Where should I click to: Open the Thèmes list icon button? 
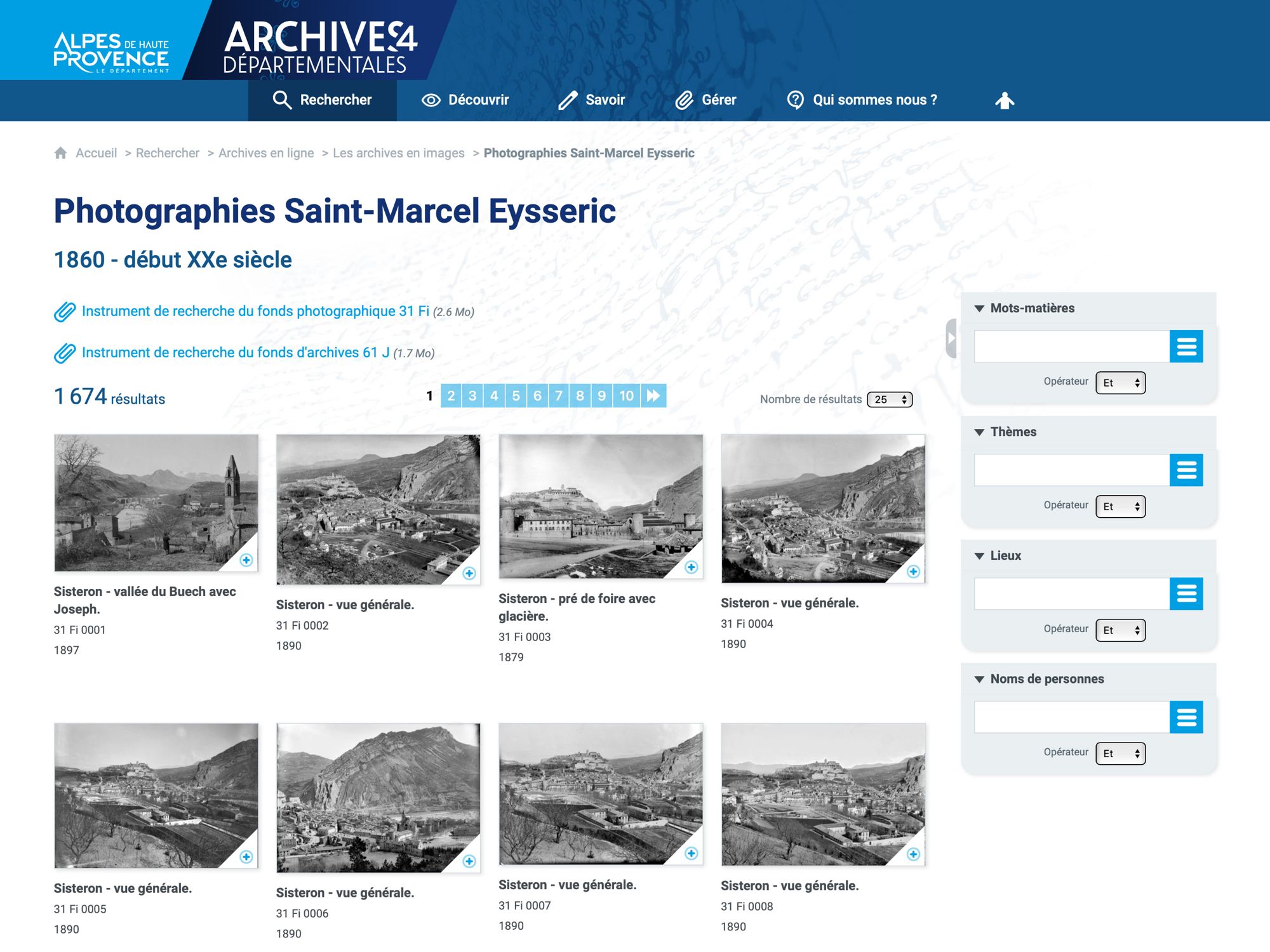(1186, 470)
